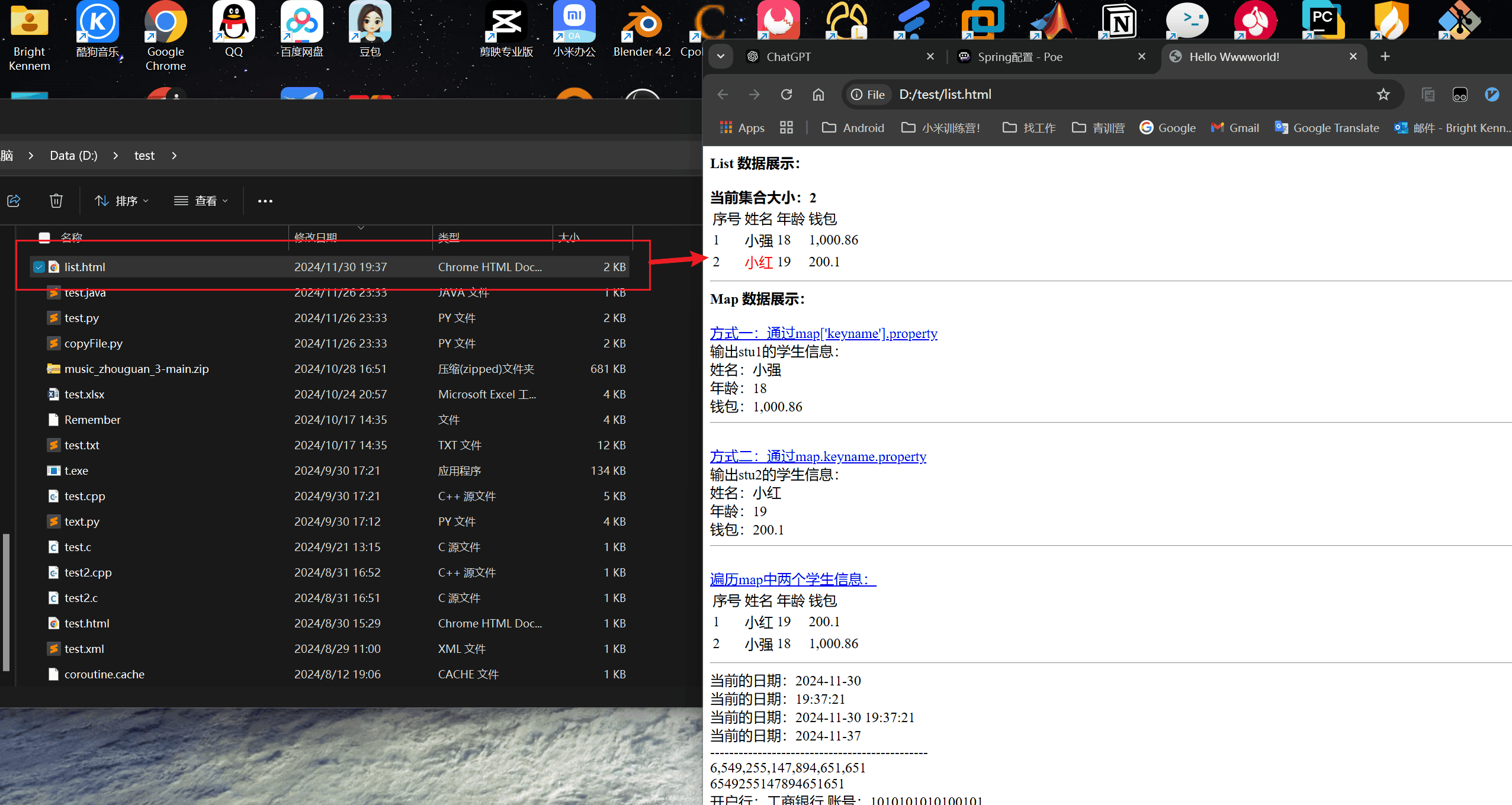Open the 排序 sort dropdown
This screenshot has height=805, width=1512.
coord(122,201)
